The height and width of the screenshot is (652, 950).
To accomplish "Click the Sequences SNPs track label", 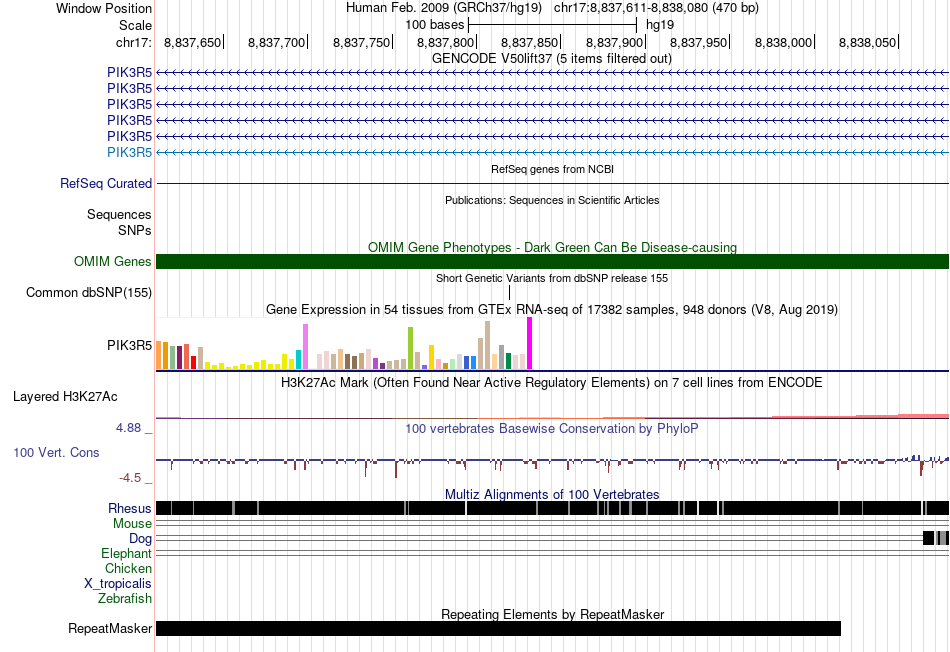I will tap(119, 222).
